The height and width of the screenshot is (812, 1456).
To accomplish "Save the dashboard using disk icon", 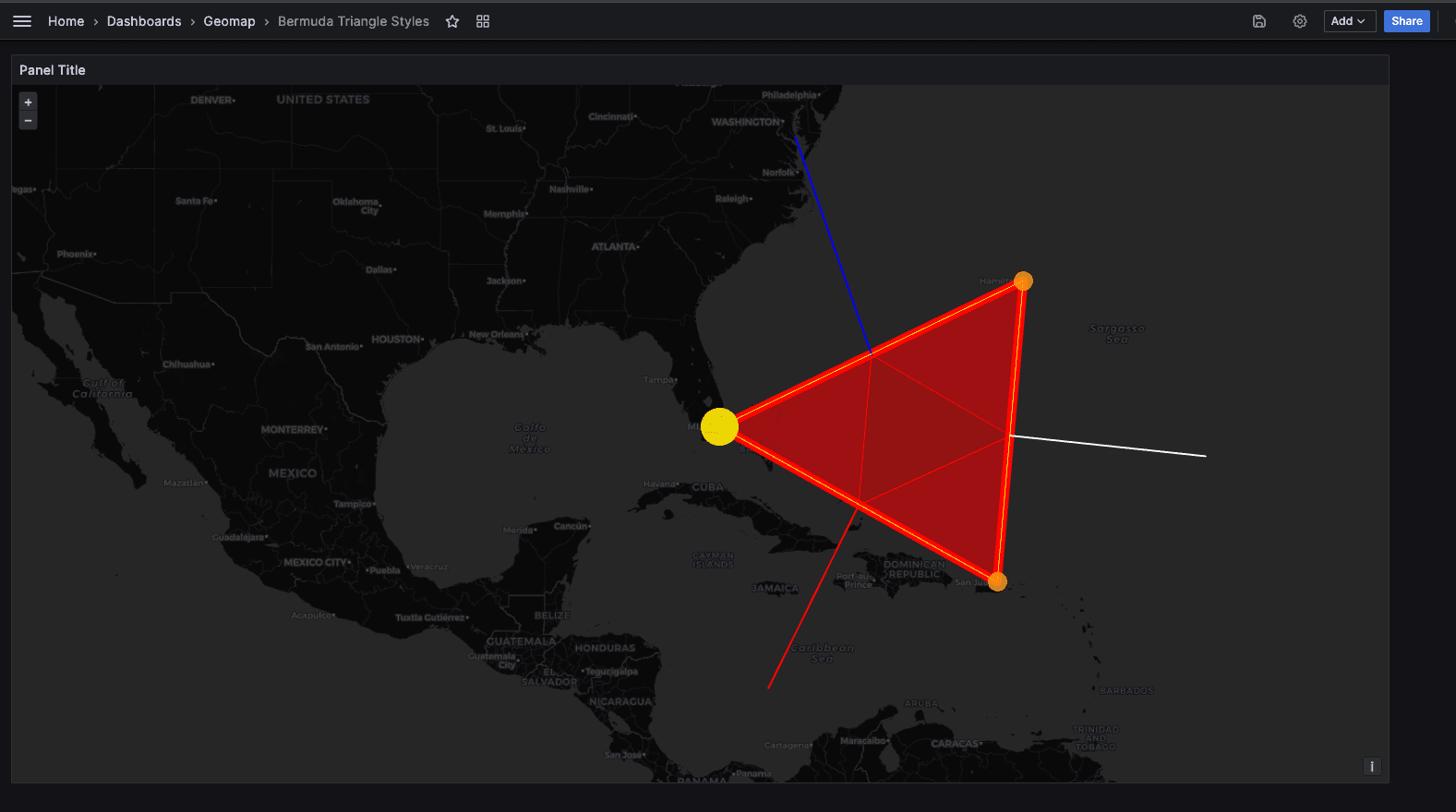I will coord(1259,21).
